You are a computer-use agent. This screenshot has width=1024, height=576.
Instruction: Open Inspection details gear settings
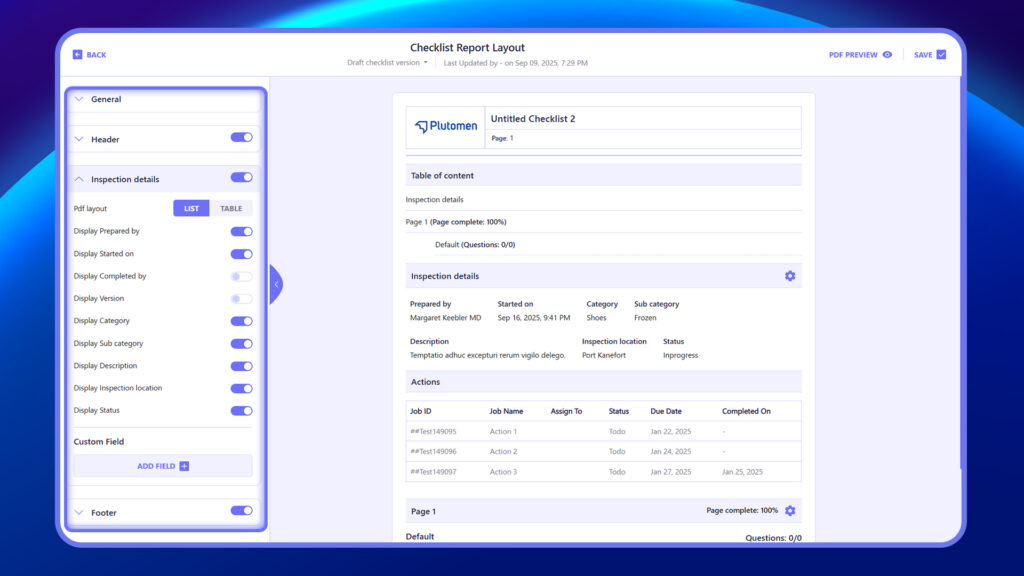pos(790,276)
